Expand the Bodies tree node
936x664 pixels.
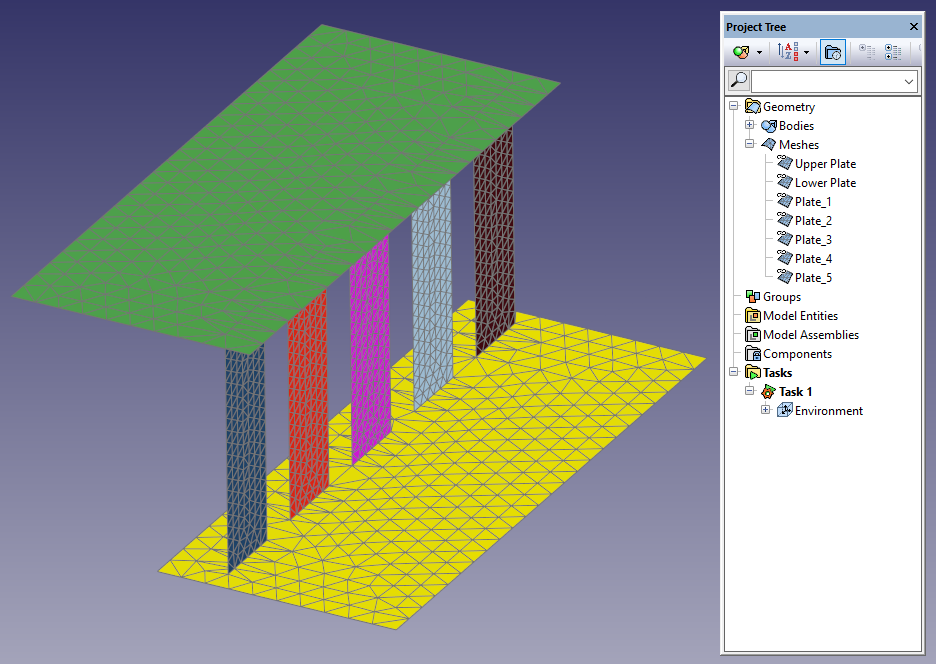pyautogui.click(x=750, y=126)
